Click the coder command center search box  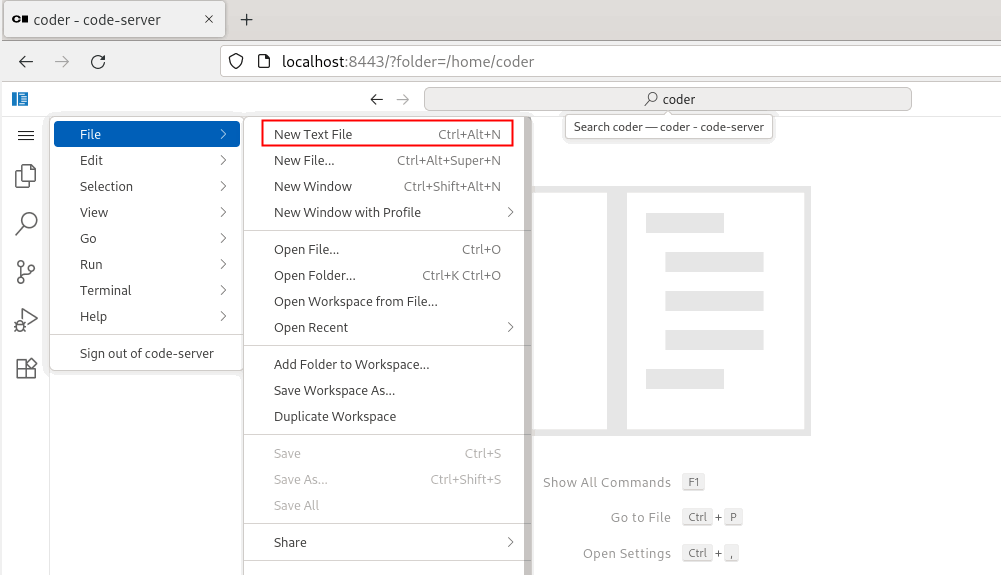(x=668, y=99)
